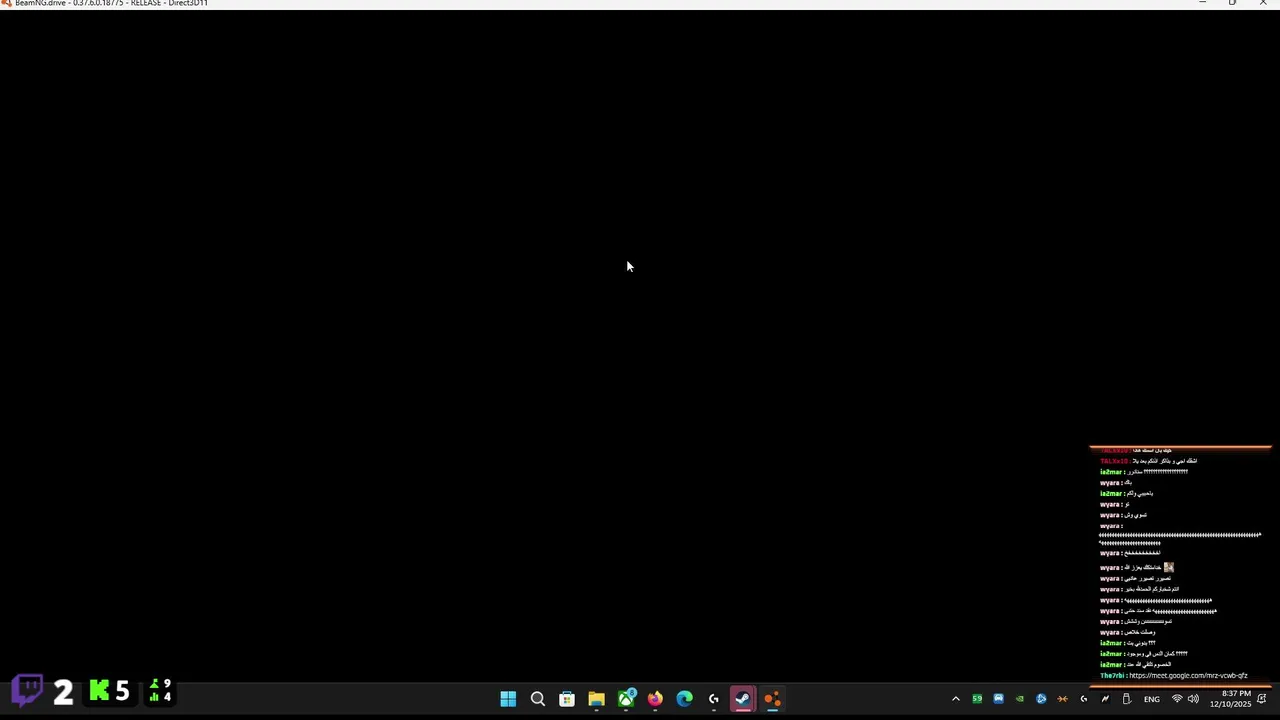
Task: Open the Xbox app in taskbar
Action: click(626, 699)
